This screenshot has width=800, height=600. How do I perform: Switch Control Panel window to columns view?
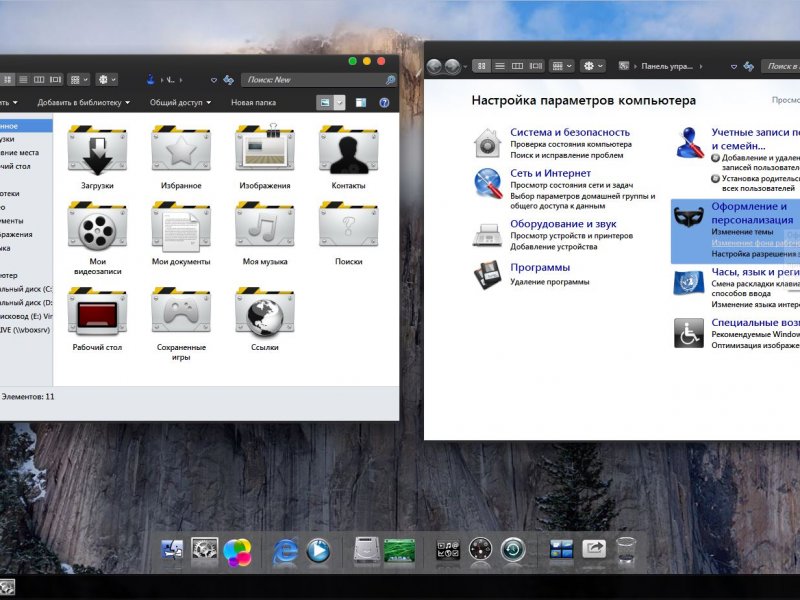pyautogui.click(x=517, y=66)
